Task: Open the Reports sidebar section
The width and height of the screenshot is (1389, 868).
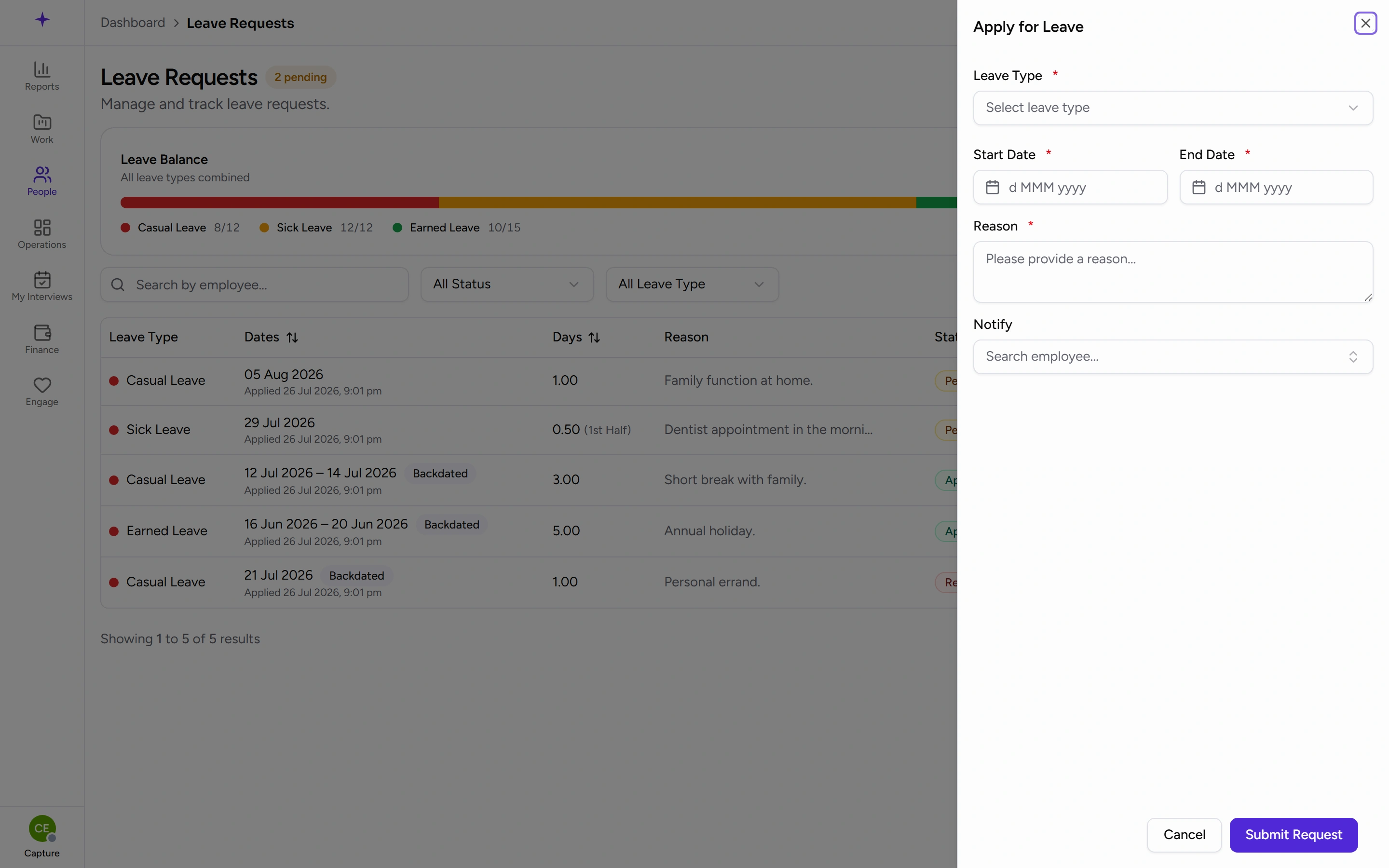Action: coord(42,76)
